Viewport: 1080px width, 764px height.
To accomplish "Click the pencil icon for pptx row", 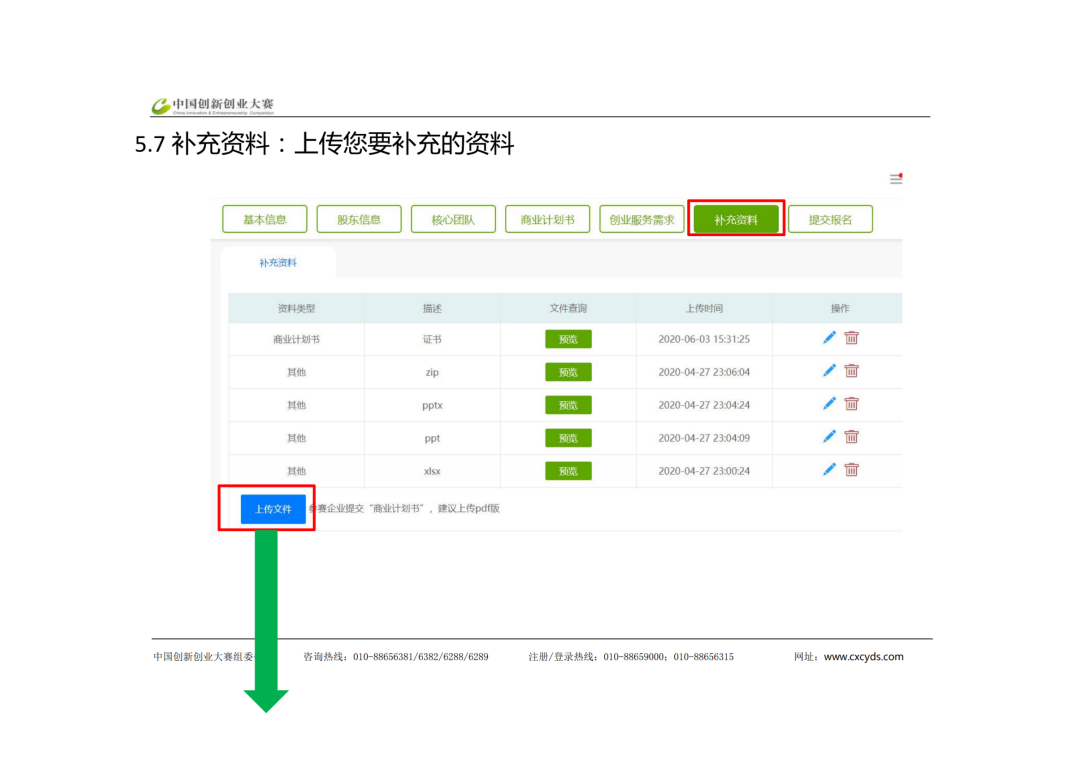I will click(829, 404).
